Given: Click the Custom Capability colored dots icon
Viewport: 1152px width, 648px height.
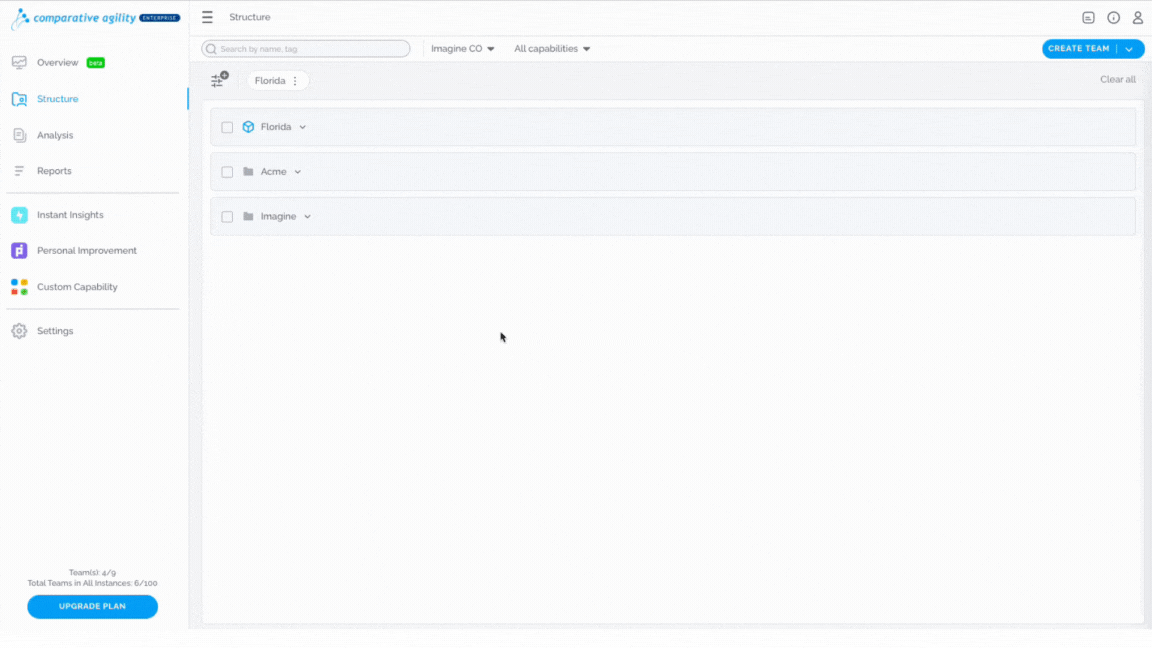Looking at the screenshot, I should tap(19, 287).
